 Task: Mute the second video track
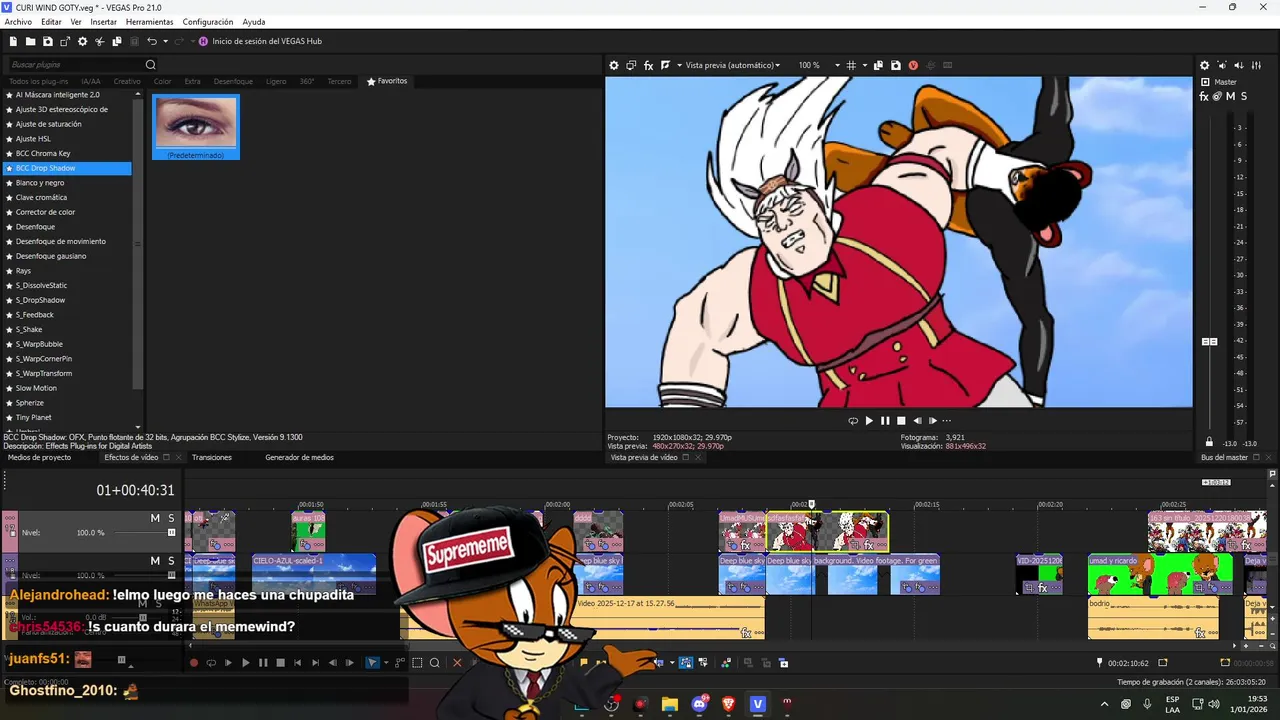coord(155,561)
